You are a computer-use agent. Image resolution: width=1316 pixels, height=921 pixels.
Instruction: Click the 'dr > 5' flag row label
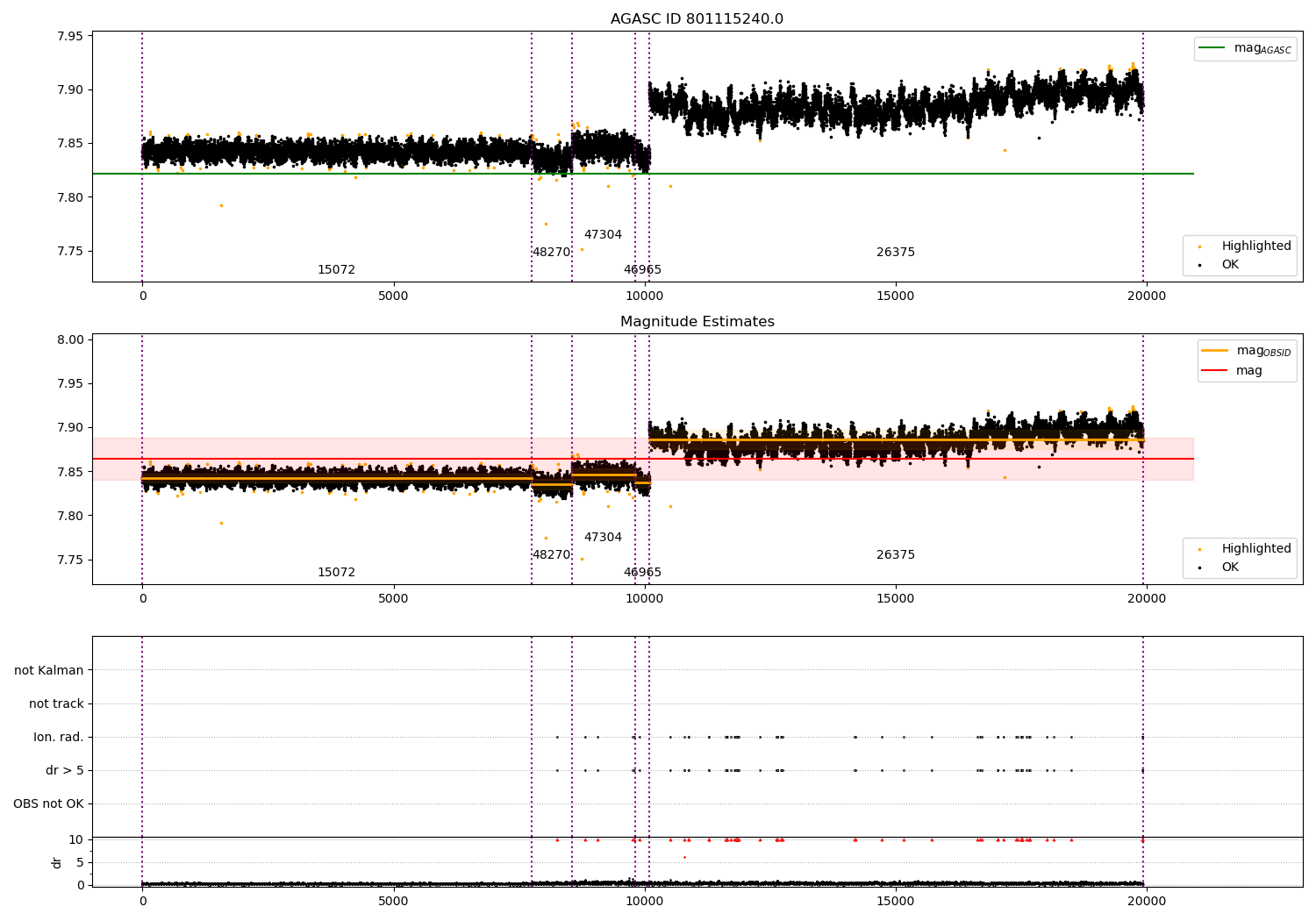point(65,771)
